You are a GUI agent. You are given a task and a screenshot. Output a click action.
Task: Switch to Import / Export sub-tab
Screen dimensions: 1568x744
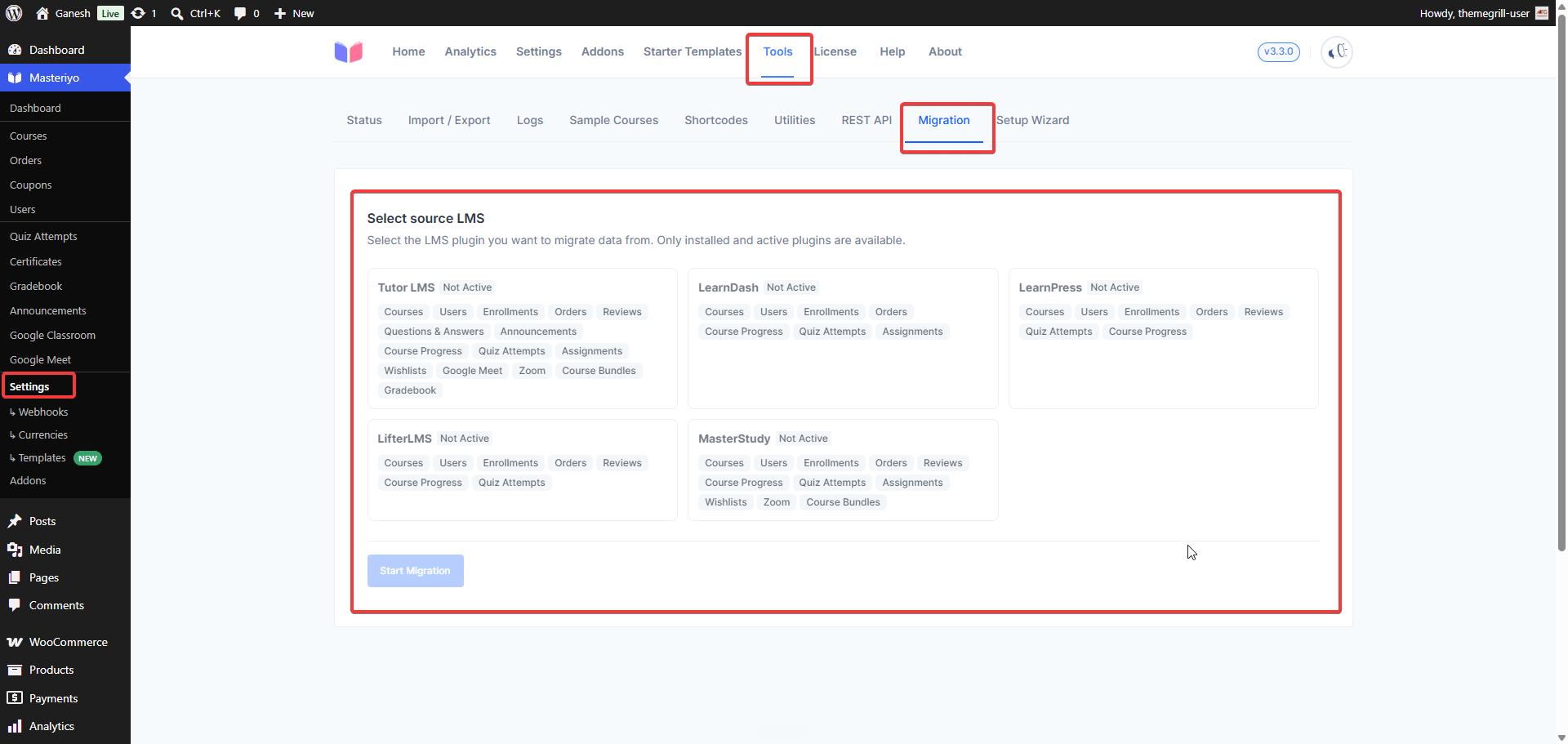(449, 120)
